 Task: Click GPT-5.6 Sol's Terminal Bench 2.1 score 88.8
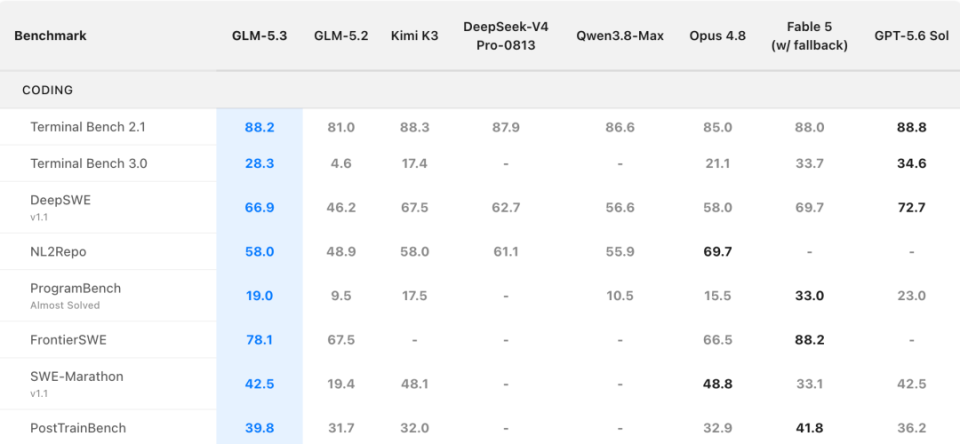point(912,127)
